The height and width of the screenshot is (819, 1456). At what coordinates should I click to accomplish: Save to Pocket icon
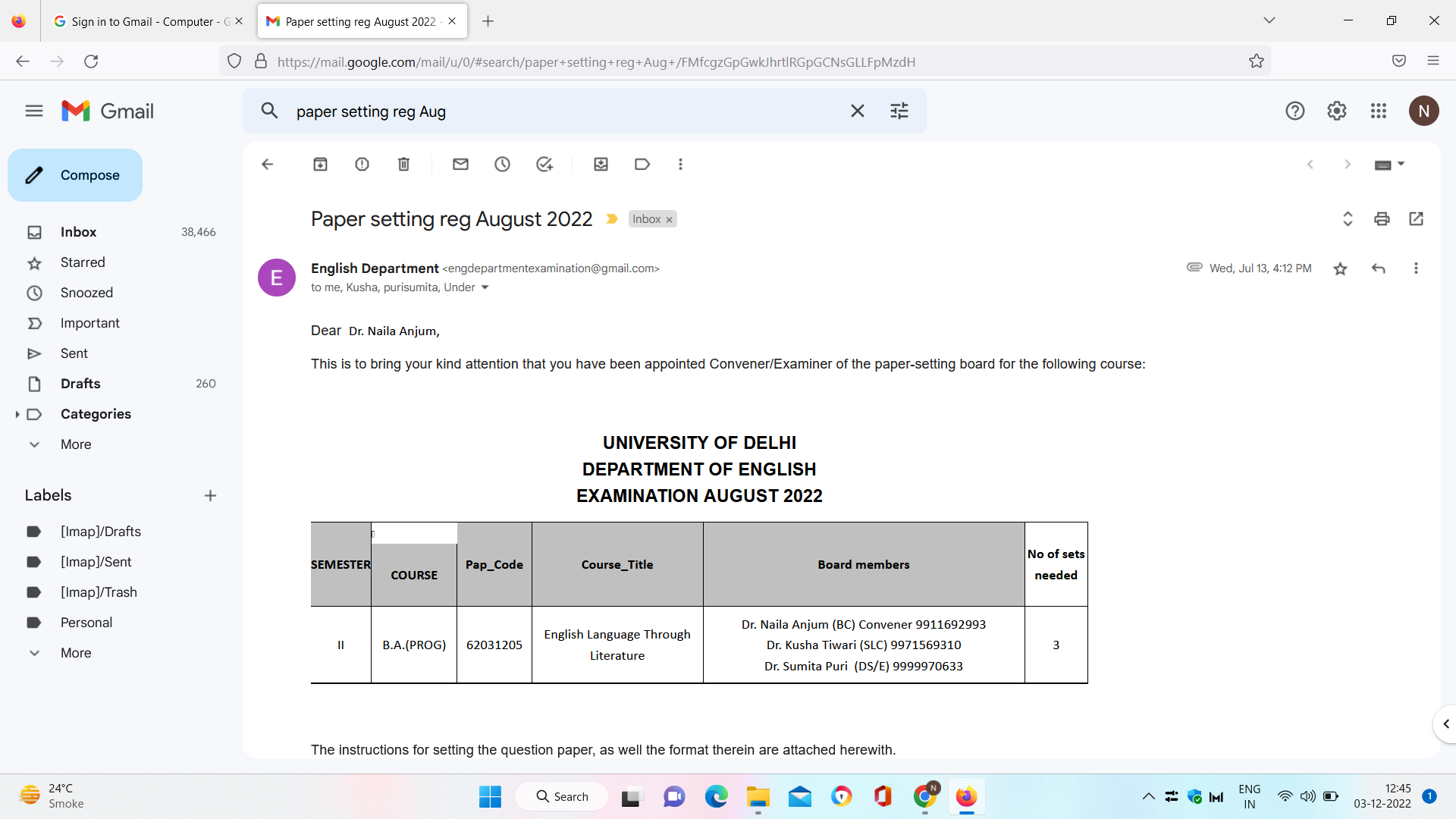click(1399, 61)
